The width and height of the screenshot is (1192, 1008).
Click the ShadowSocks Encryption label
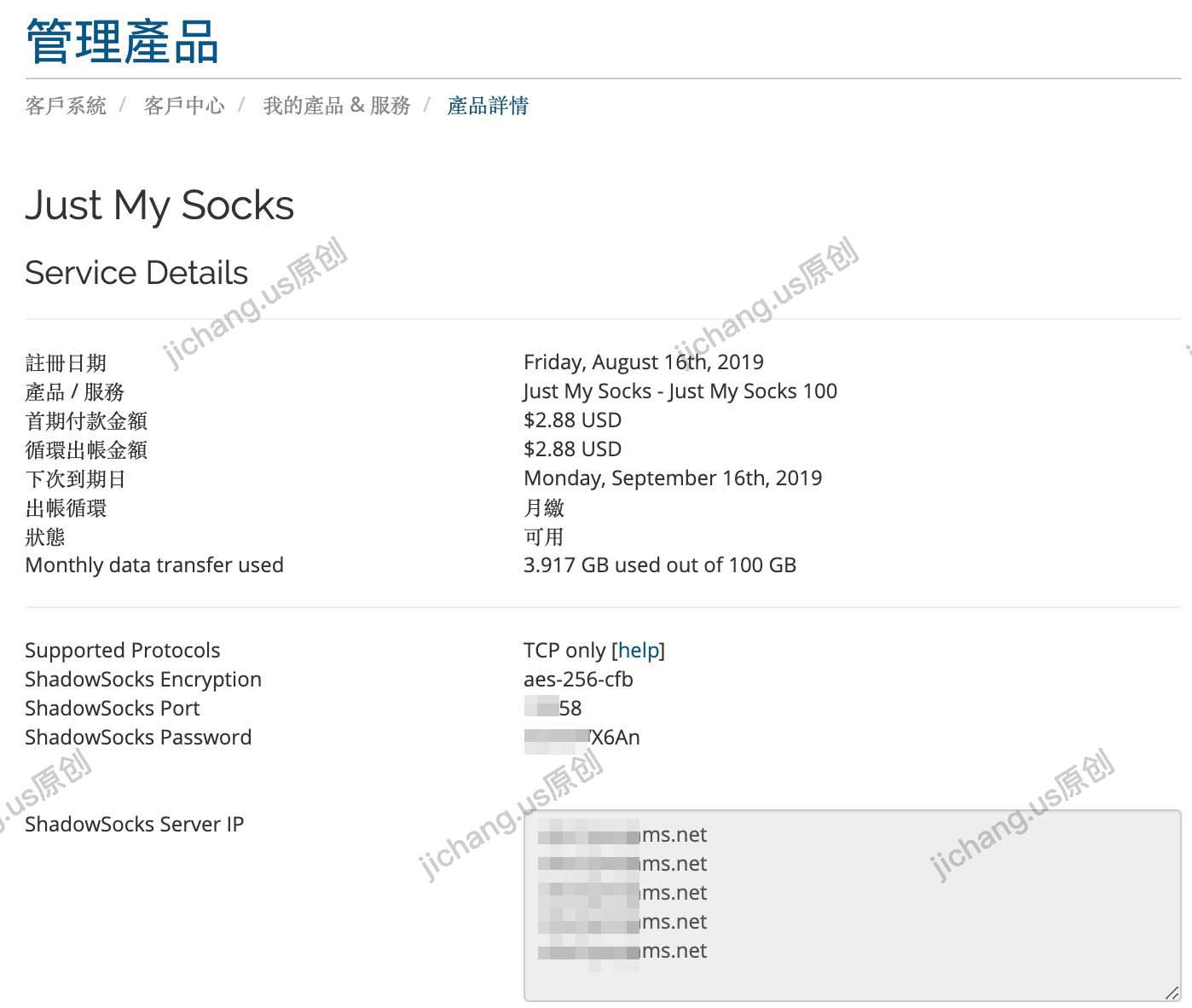click(143, 680)
